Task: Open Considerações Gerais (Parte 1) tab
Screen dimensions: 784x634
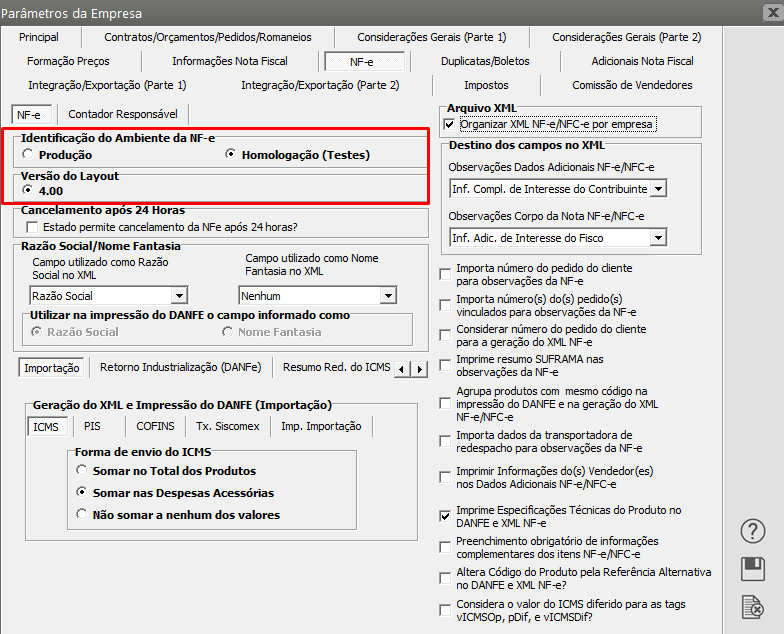Action: [432, 37]
